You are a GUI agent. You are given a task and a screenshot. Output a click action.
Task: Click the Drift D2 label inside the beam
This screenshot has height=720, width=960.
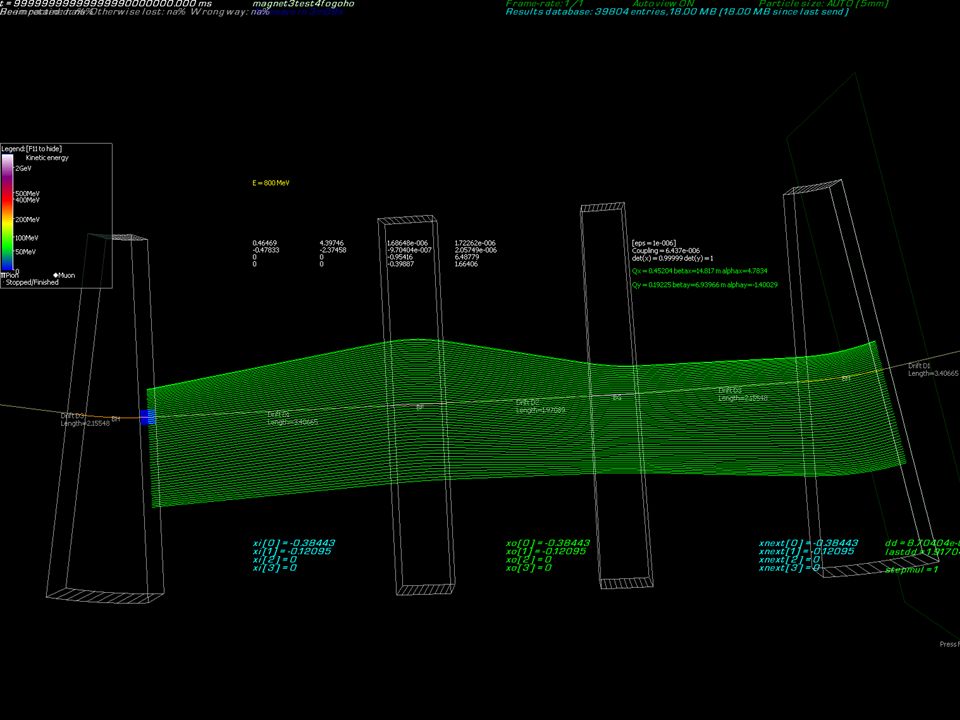click(x=527, y=402)
